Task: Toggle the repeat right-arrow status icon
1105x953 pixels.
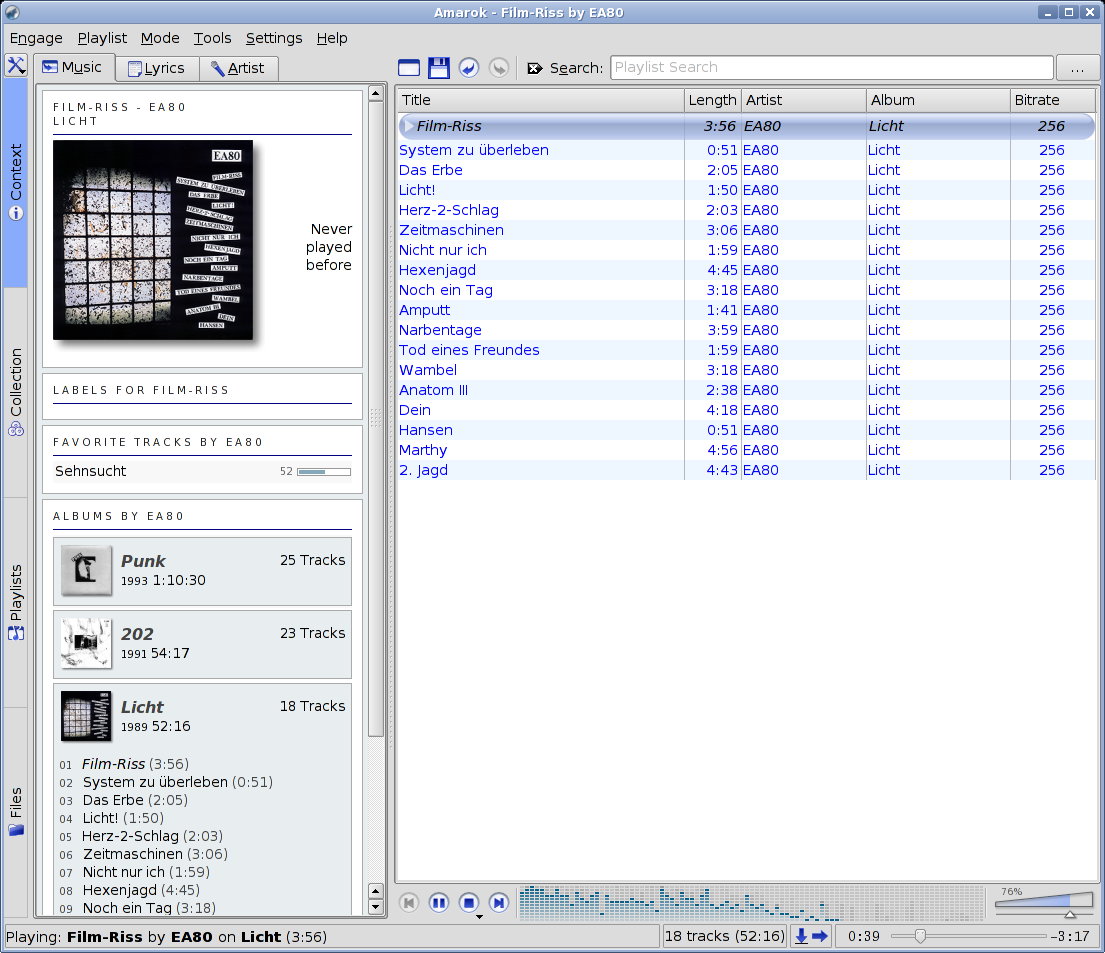Action: click(820, 936)
